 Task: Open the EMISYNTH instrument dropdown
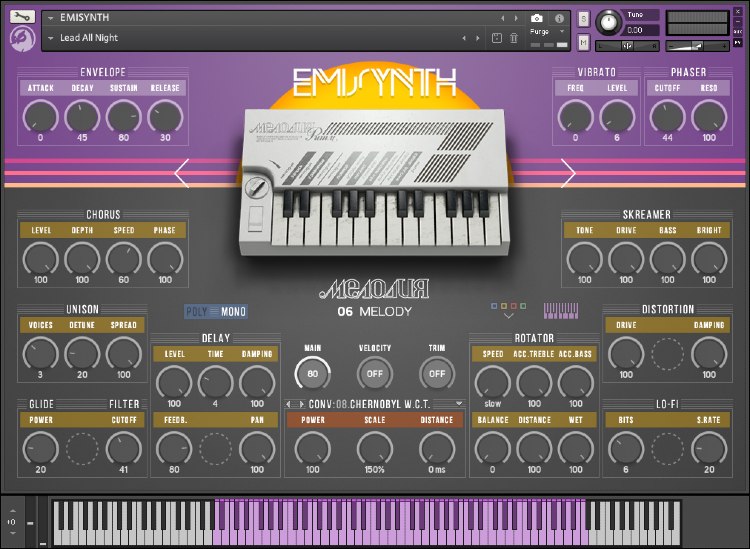50,18
